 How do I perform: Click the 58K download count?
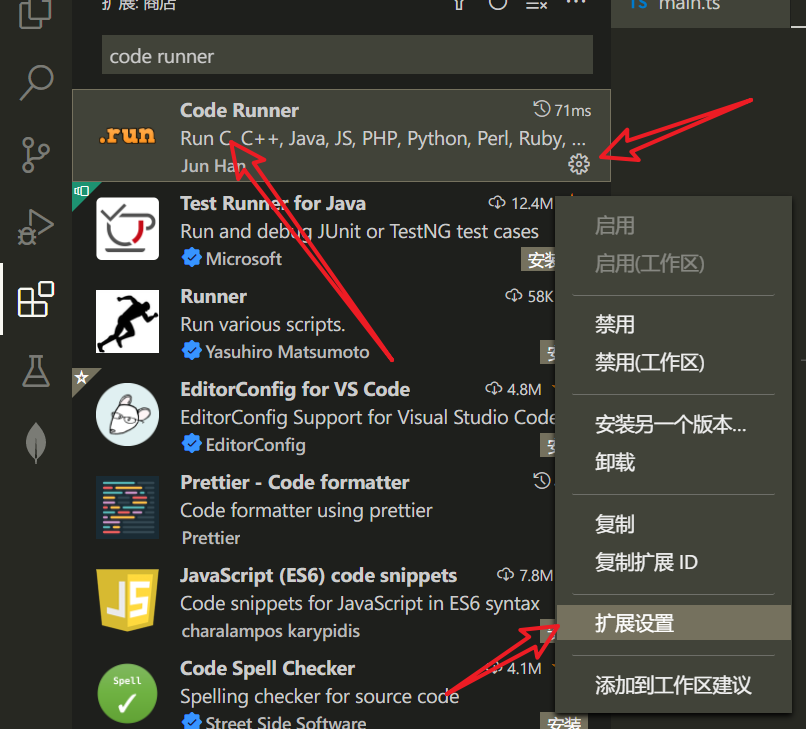coord(540,296)
